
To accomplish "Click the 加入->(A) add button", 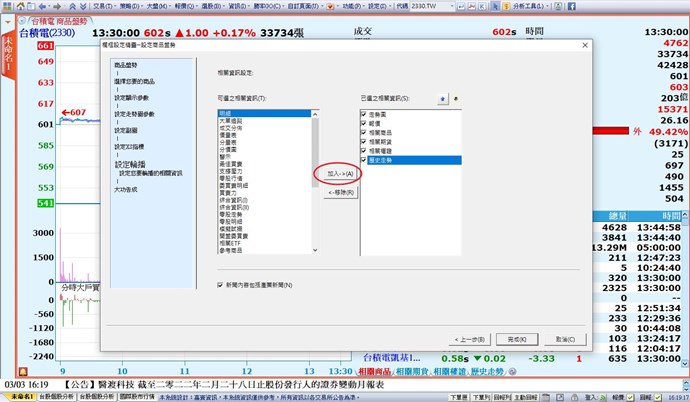I will pyautogui.click(x=337, y=174).
